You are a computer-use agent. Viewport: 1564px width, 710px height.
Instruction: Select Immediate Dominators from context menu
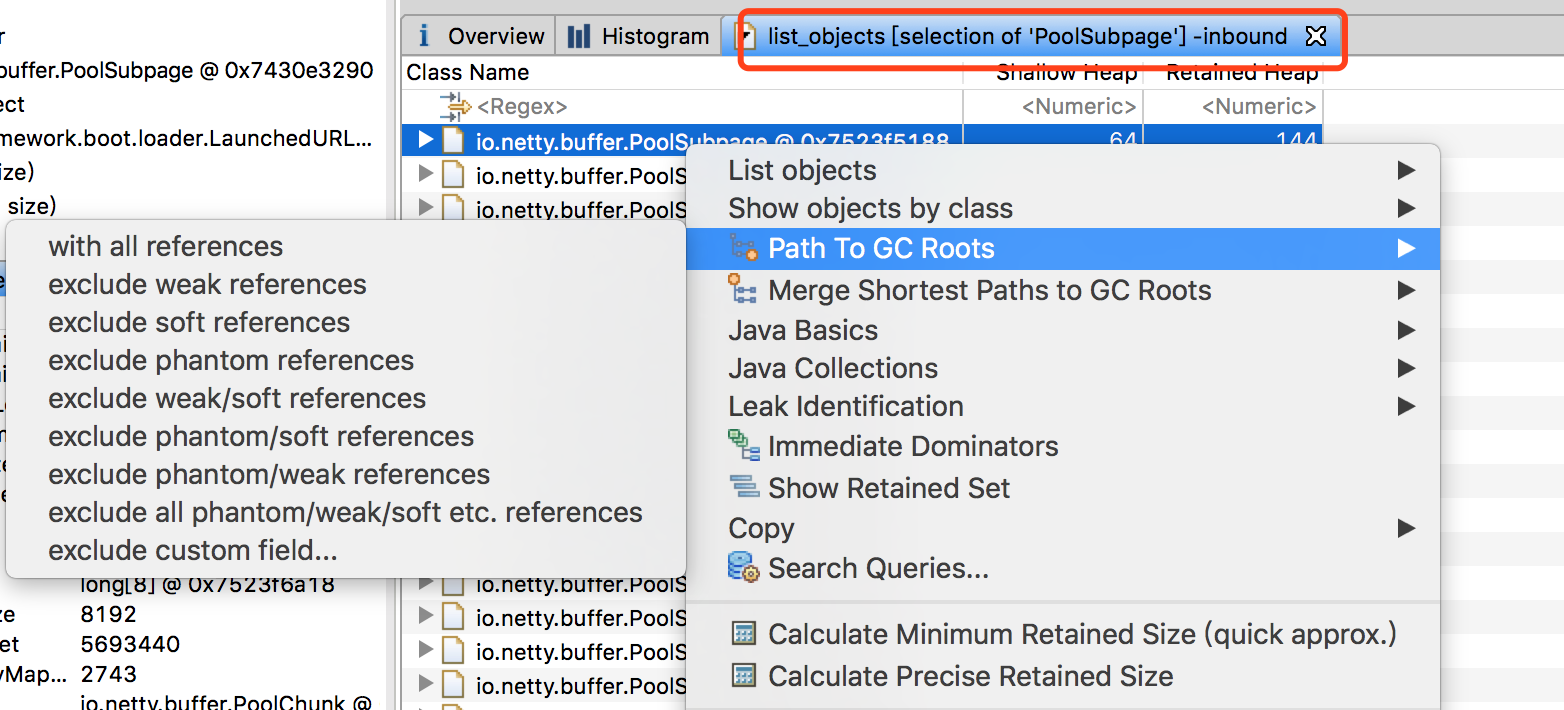(1063, 446)
